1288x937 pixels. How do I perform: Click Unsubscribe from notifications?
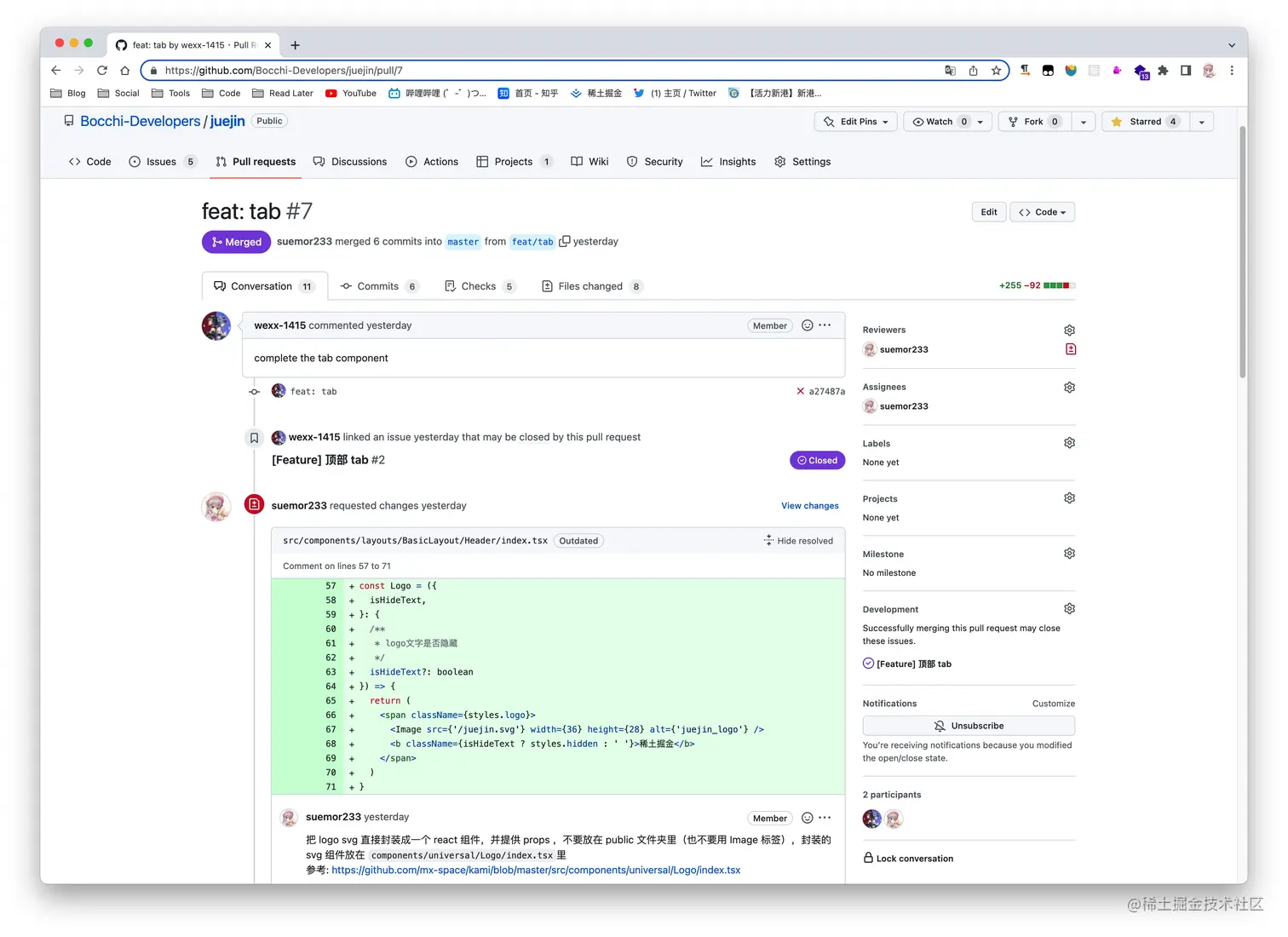click(969, 726)
